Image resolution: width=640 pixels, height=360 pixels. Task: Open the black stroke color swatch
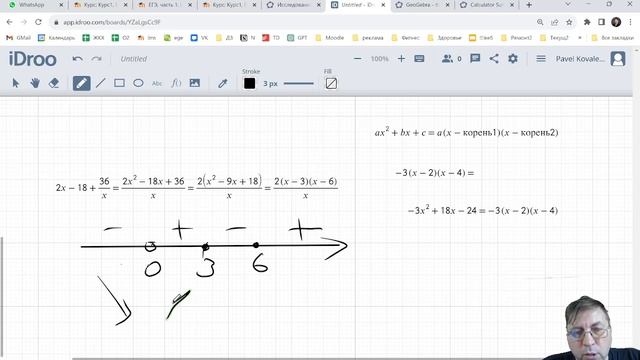[x=249, y=83]
